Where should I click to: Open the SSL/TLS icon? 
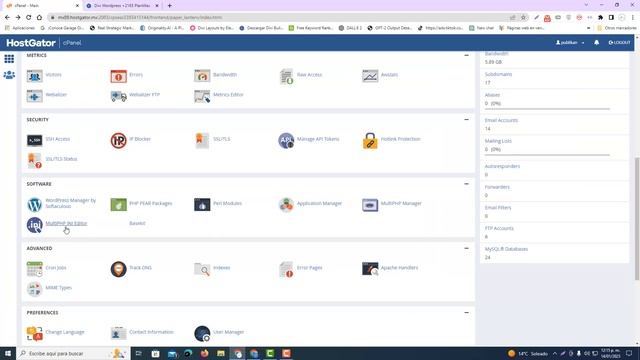202,140
